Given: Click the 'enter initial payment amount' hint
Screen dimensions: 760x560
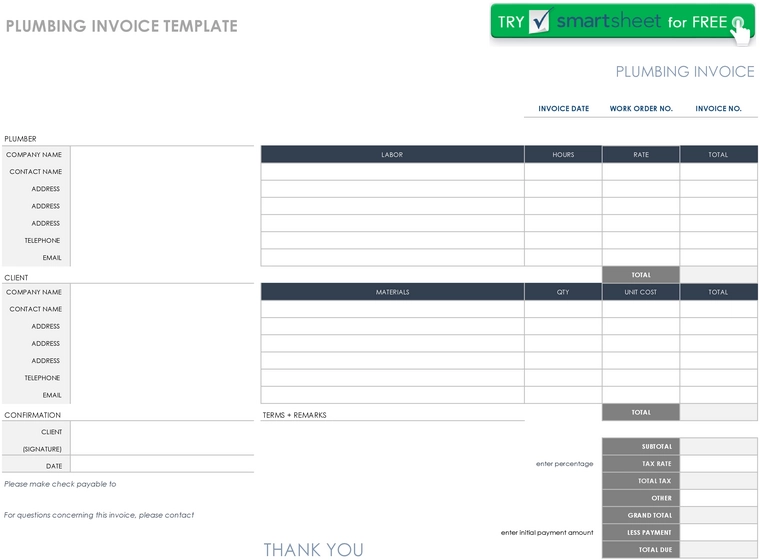Looking at the screenshot, I should (547, 532).
